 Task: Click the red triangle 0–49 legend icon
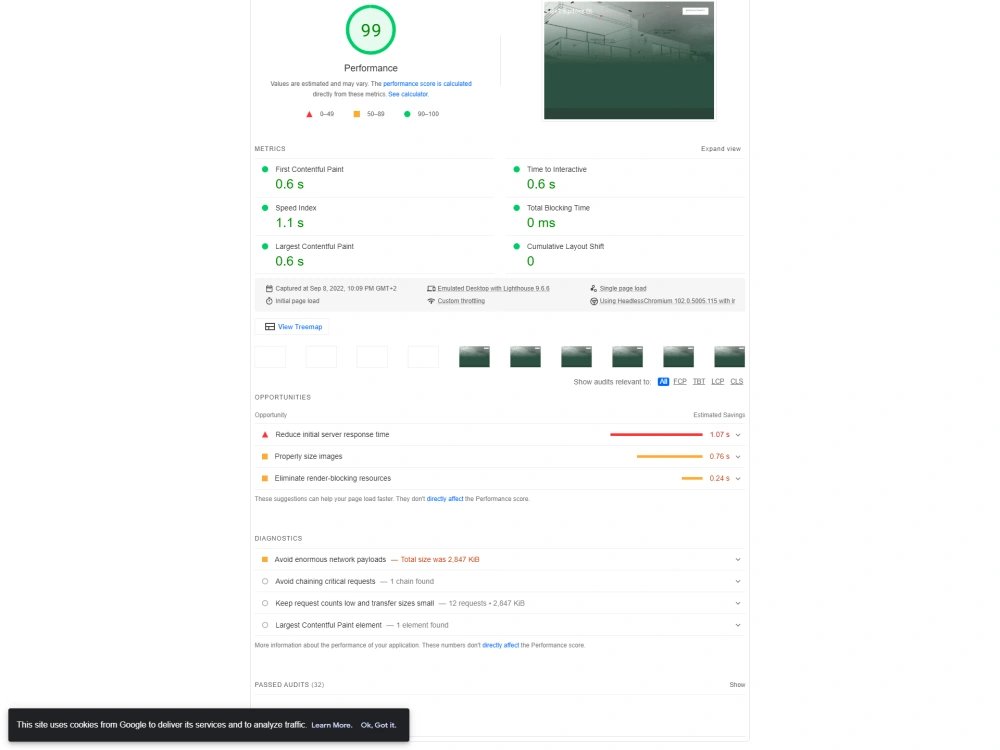[309, 114]
